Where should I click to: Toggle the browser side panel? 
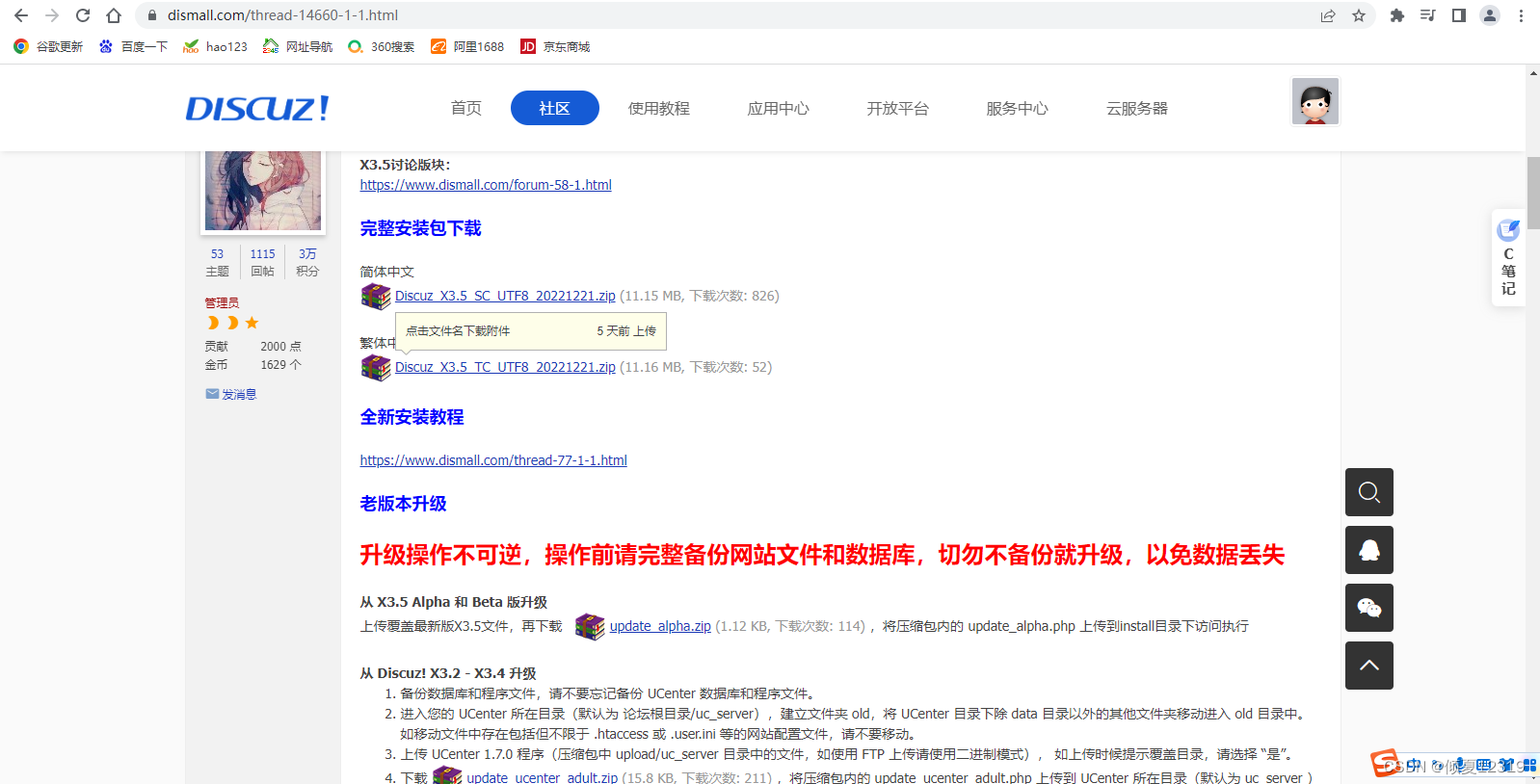[x=1459, y=15]
